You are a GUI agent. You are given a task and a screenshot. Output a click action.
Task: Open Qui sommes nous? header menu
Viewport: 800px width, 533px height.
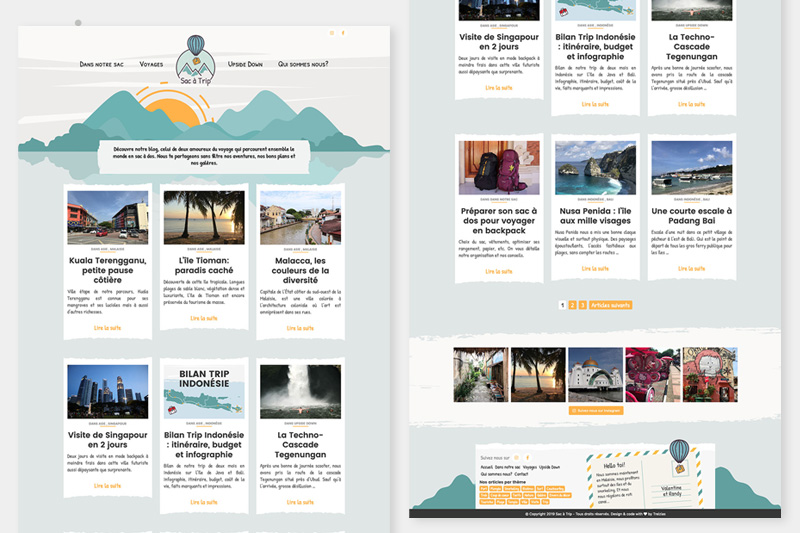coord(303,64)
